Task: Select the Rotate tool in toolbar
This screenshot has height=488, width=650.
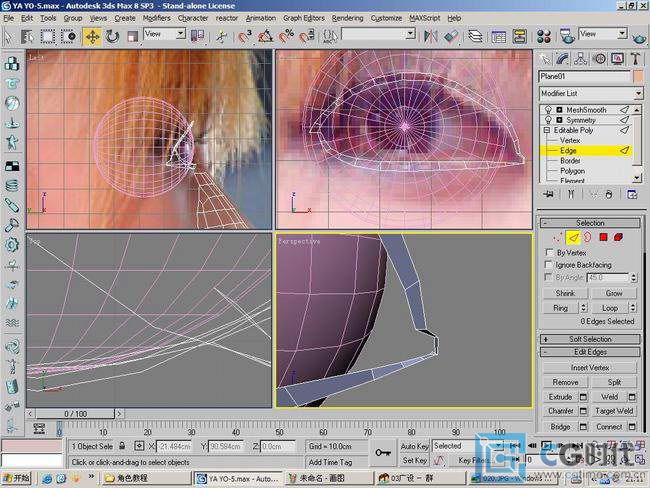Action: pos(112,36)
